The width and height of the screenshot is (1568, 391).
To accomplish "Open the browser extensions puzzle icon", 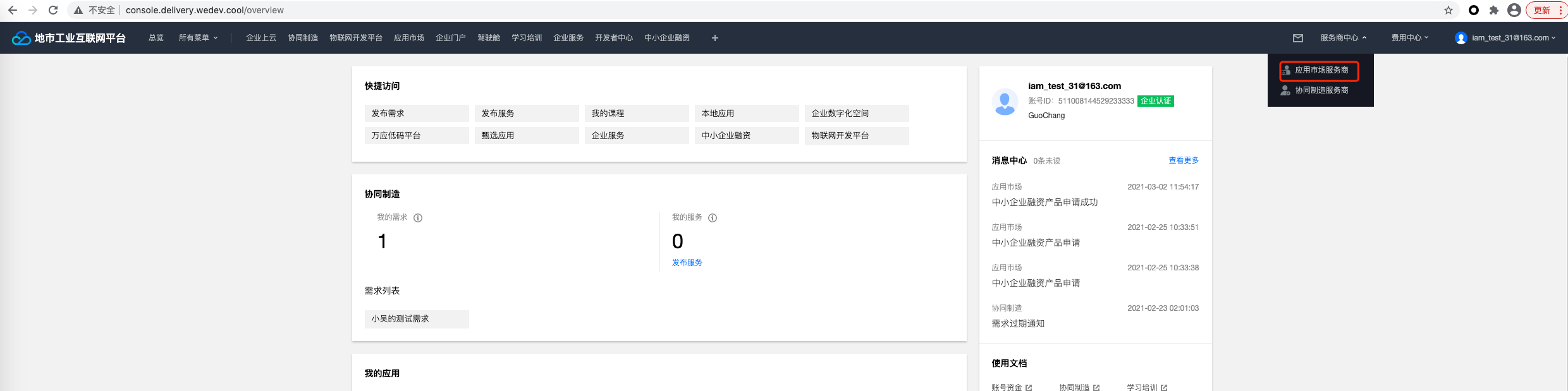I will click(x=1494, y=10).
